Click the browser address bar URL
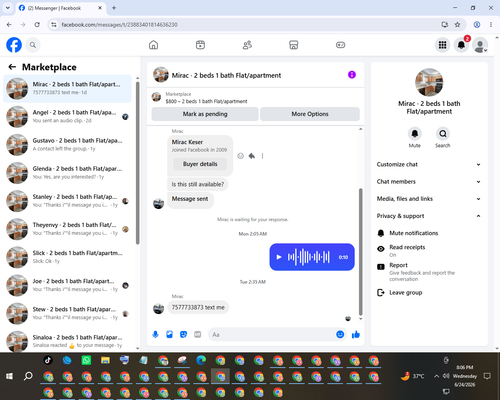500x400 pixels. tap(119, 25)
